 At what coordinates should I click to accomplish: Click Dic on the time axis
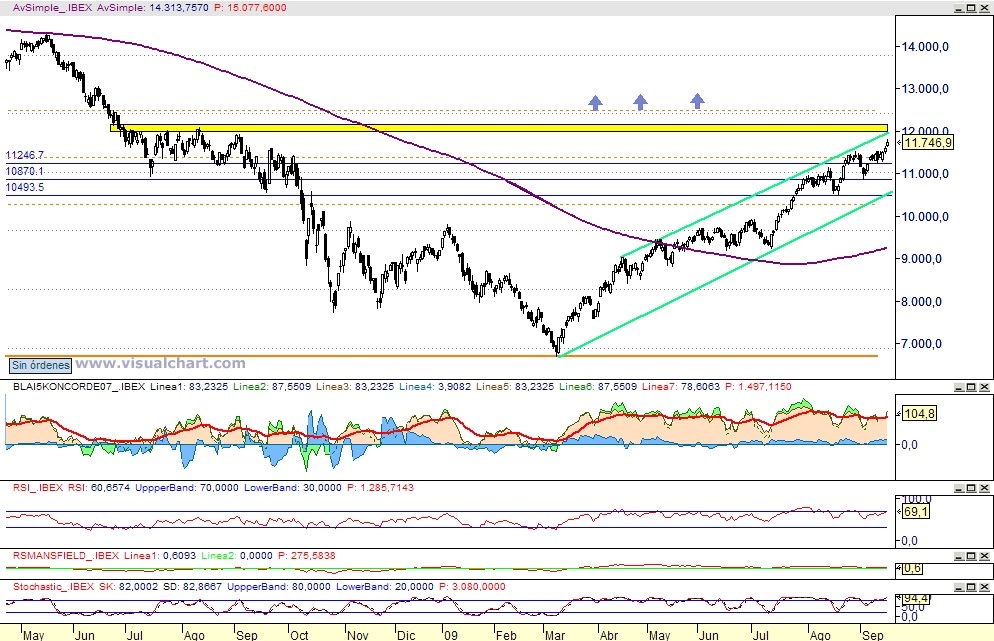pos(406,635)
